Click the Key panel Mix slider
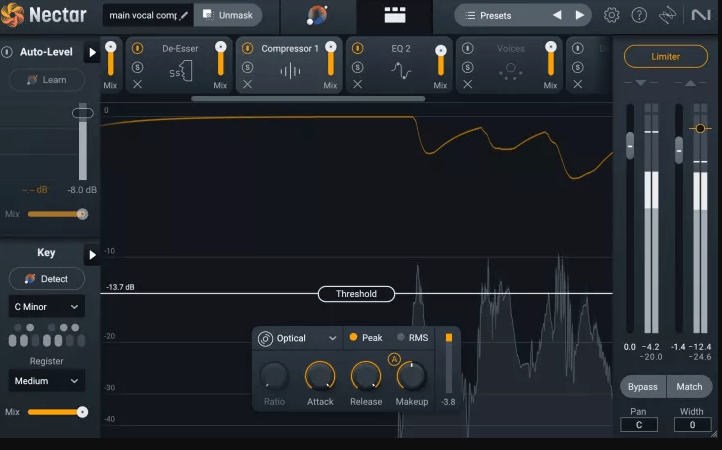Viewport: 722px width, 450px height. (x=57, y=412)
